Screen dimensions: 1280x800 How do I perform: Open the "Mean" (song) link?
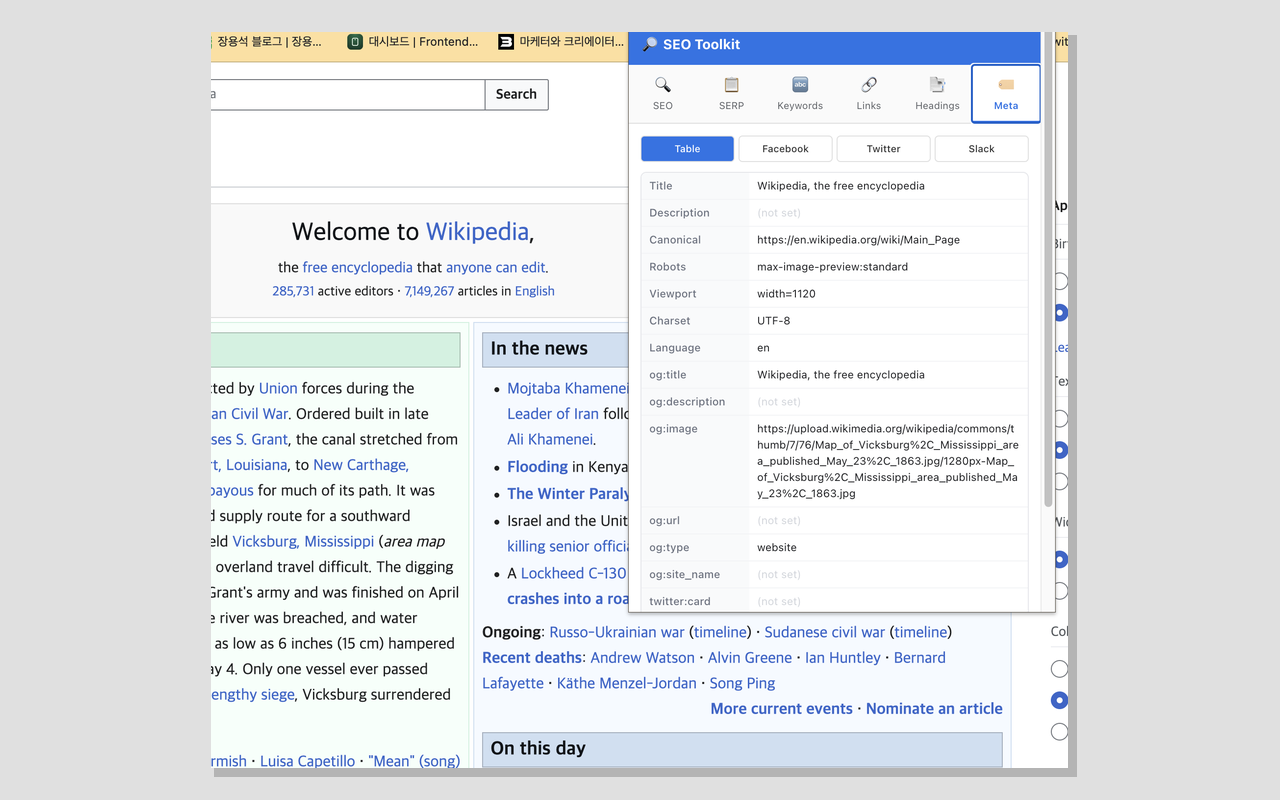(414, 761)
